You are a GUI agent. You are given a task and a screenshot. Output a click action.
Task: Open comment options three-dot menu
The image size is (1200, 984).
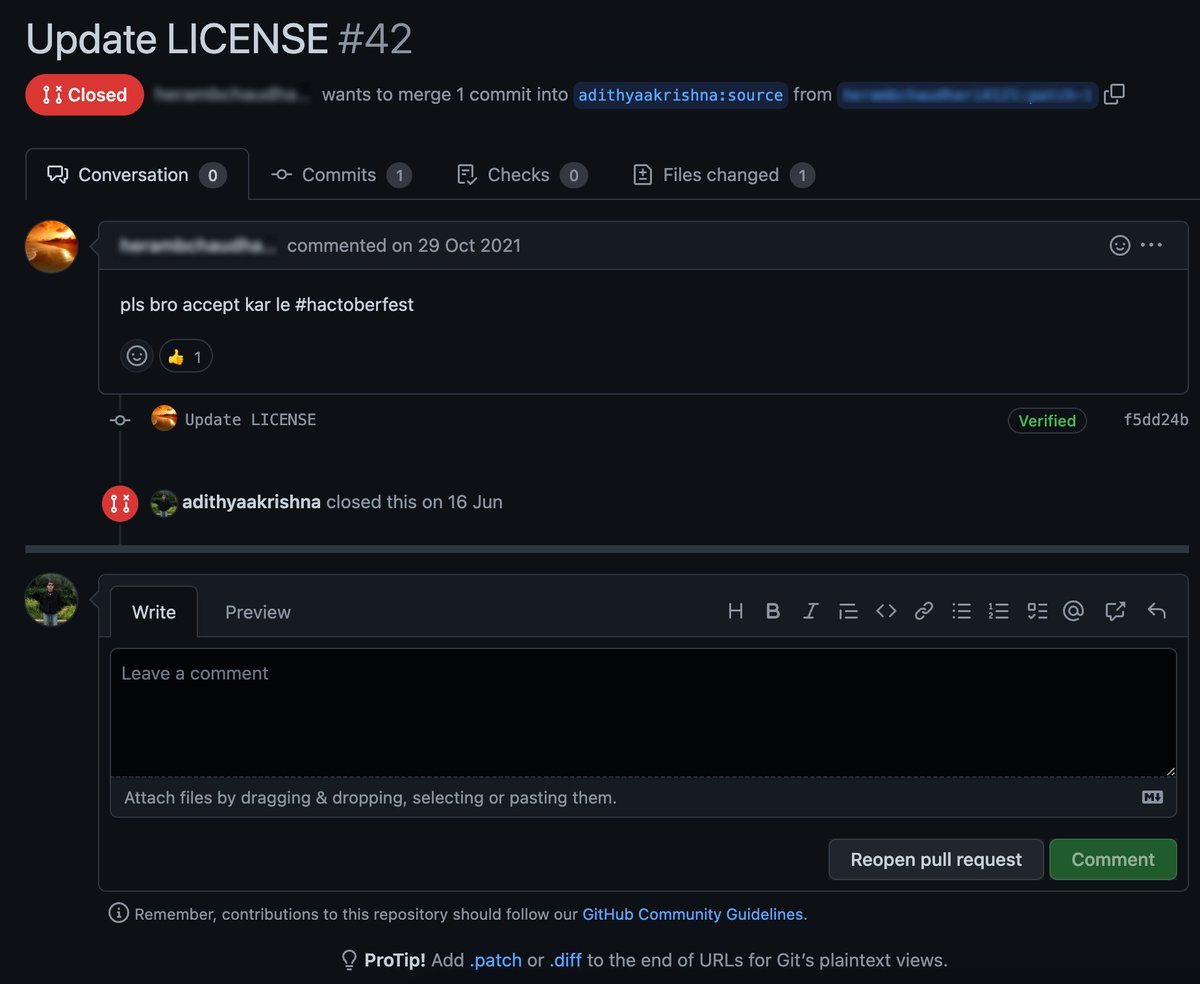point(1151,245)
